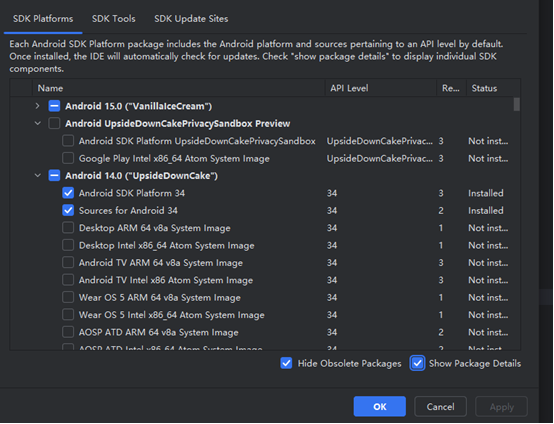
Task: Click the Re... revision column header
Action: [451, 88]
